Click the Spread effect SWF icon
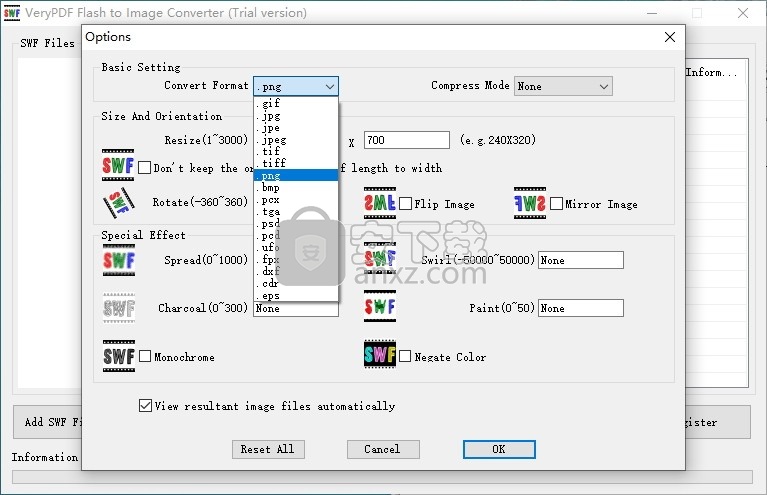Image resolution: width=767 pixels, height=495 pixels. coord(118,260)
